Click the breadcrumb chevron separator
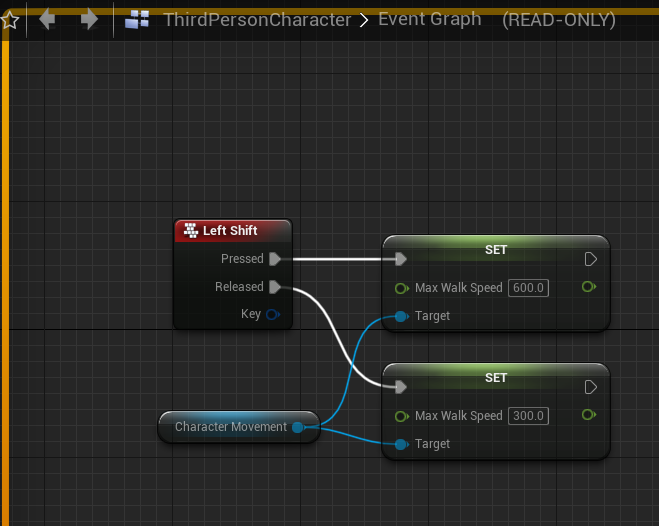The width and height of the screenshot is (659, 526). pyautogui.click(x=364, y=20)
